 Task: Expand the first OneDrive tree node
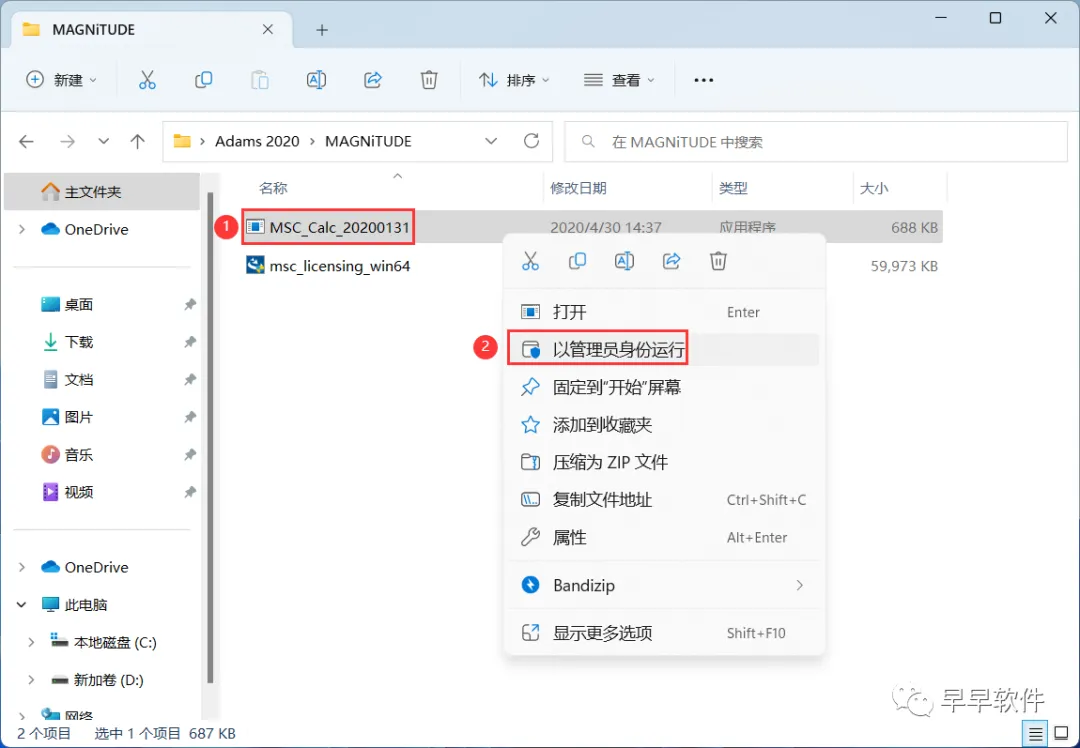pyautogui.click(x=22, y=229)
